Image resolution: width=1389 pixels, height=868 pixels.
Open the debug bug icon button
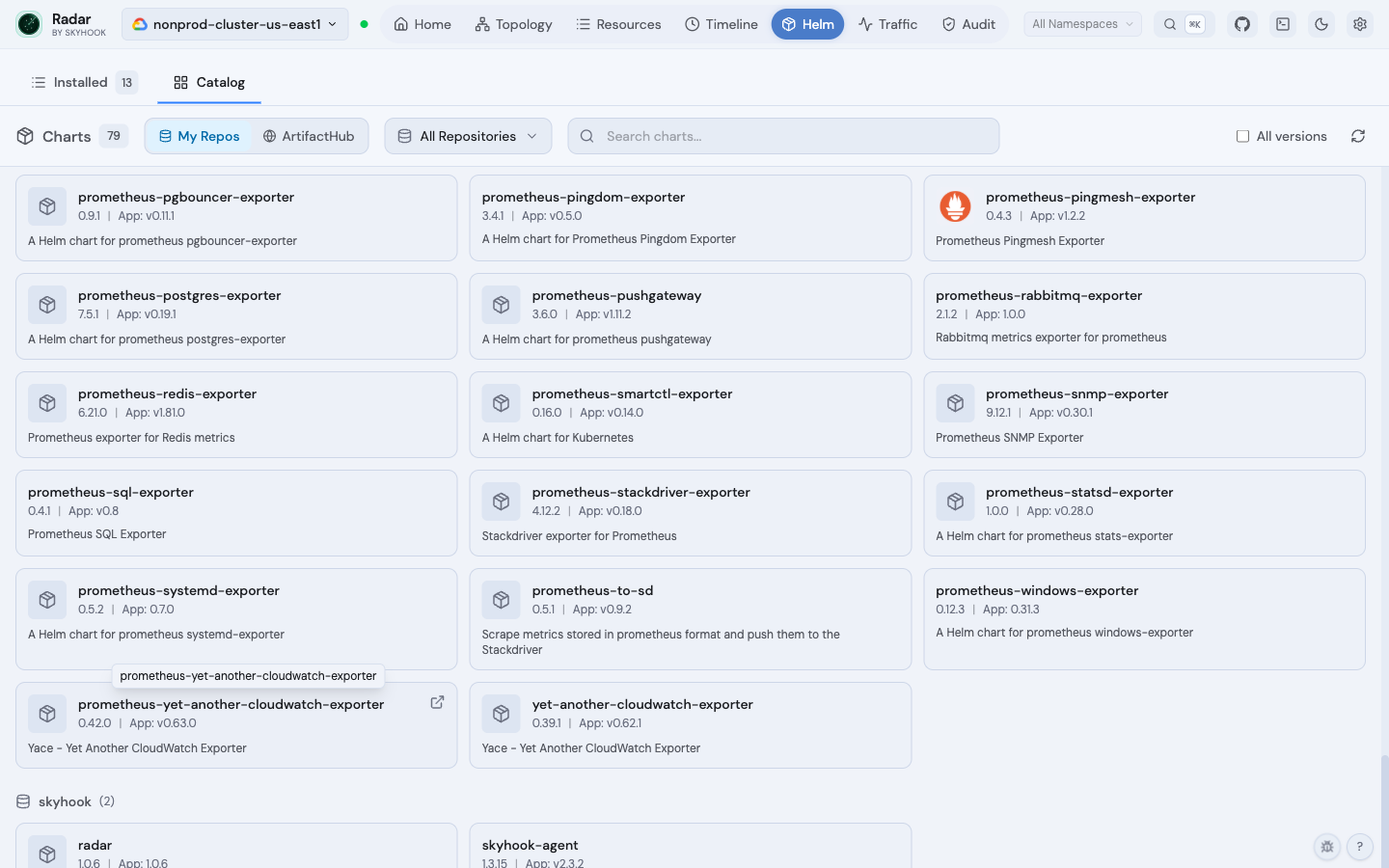click(x=1327, y=847)
